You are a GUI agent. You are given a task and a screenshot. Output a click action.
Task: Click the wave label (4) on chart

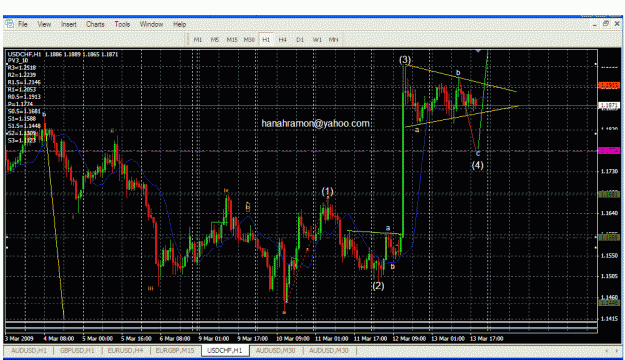coord(478,165)
